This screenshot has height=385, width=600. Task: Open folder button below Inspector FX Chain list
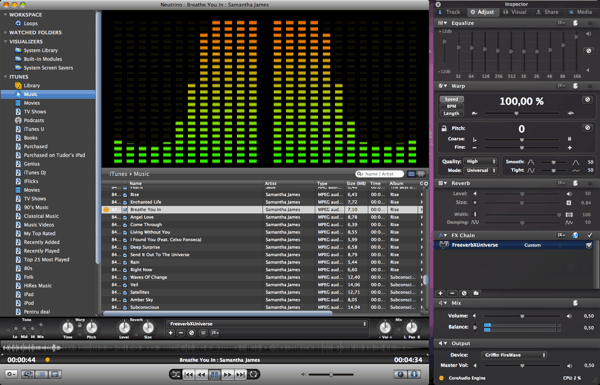pyautogui.click(x=476, y=293)
